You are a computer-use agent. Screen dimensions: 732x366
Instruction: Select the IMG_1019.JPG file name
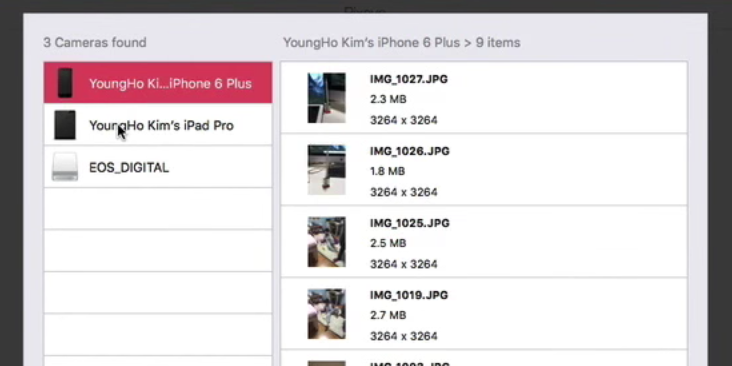[409, 295]
